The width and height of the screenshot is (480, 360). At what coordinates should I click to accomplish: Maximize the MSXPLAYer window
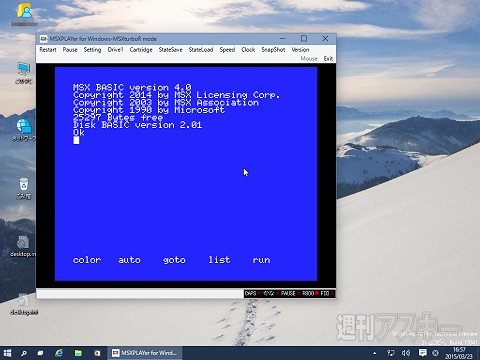pyautogui.click(x=304, y=39)
